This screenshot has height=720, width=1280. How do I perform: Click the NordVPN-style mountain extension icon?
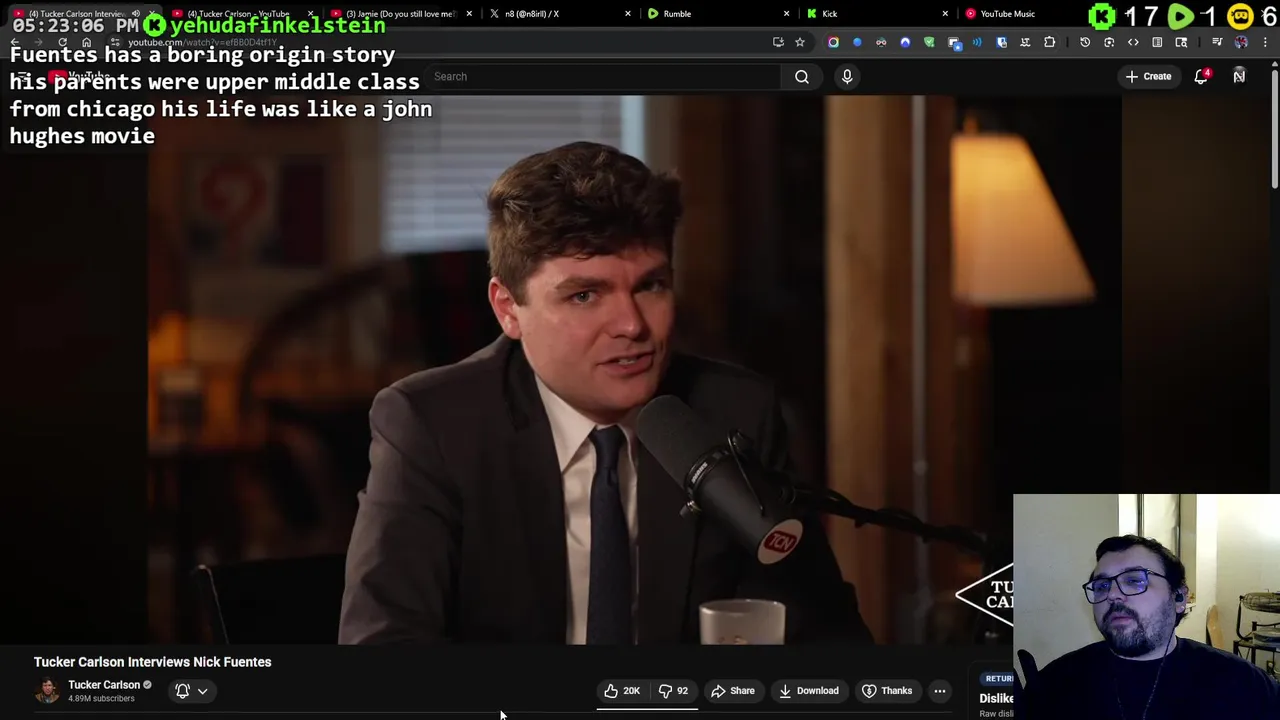(905, 42)
